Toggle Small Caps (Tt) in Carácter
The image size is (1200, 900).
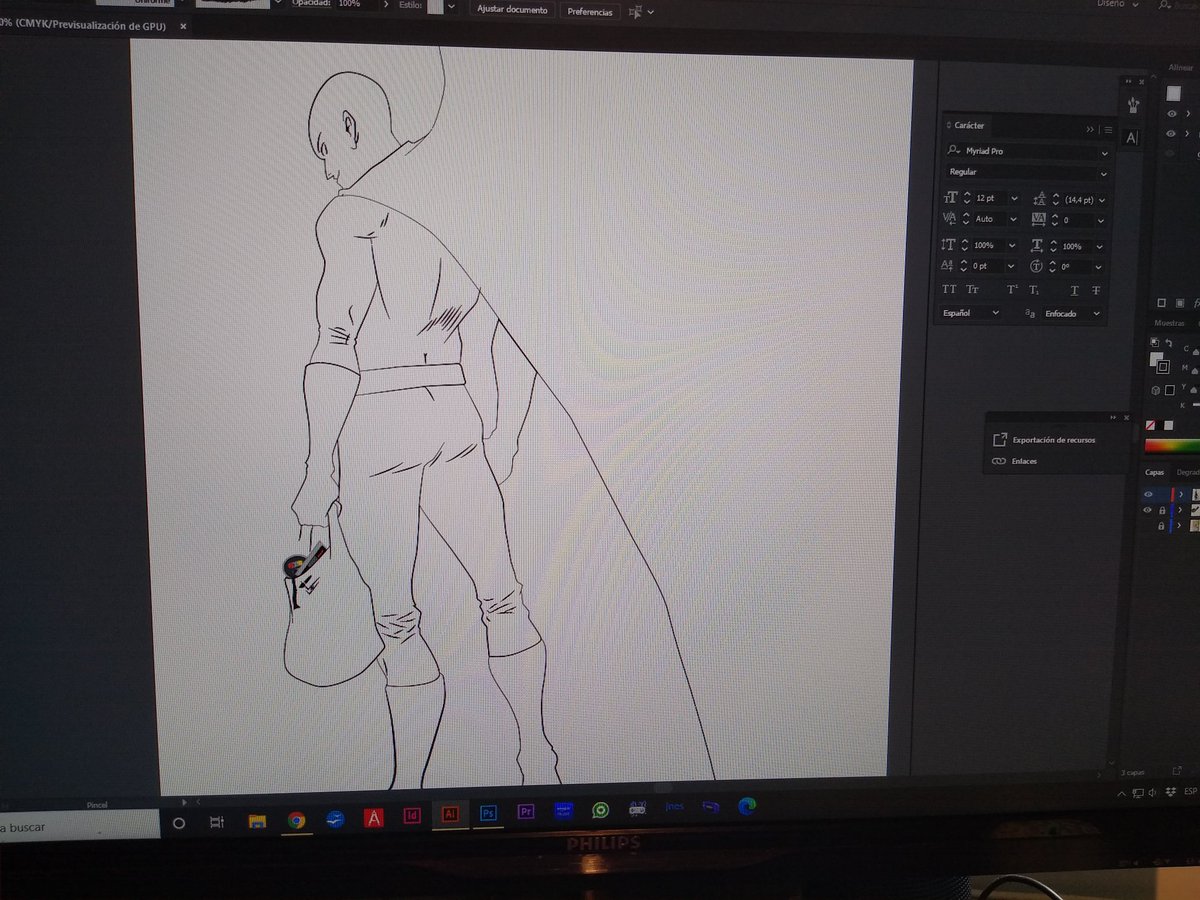(972, 290)
